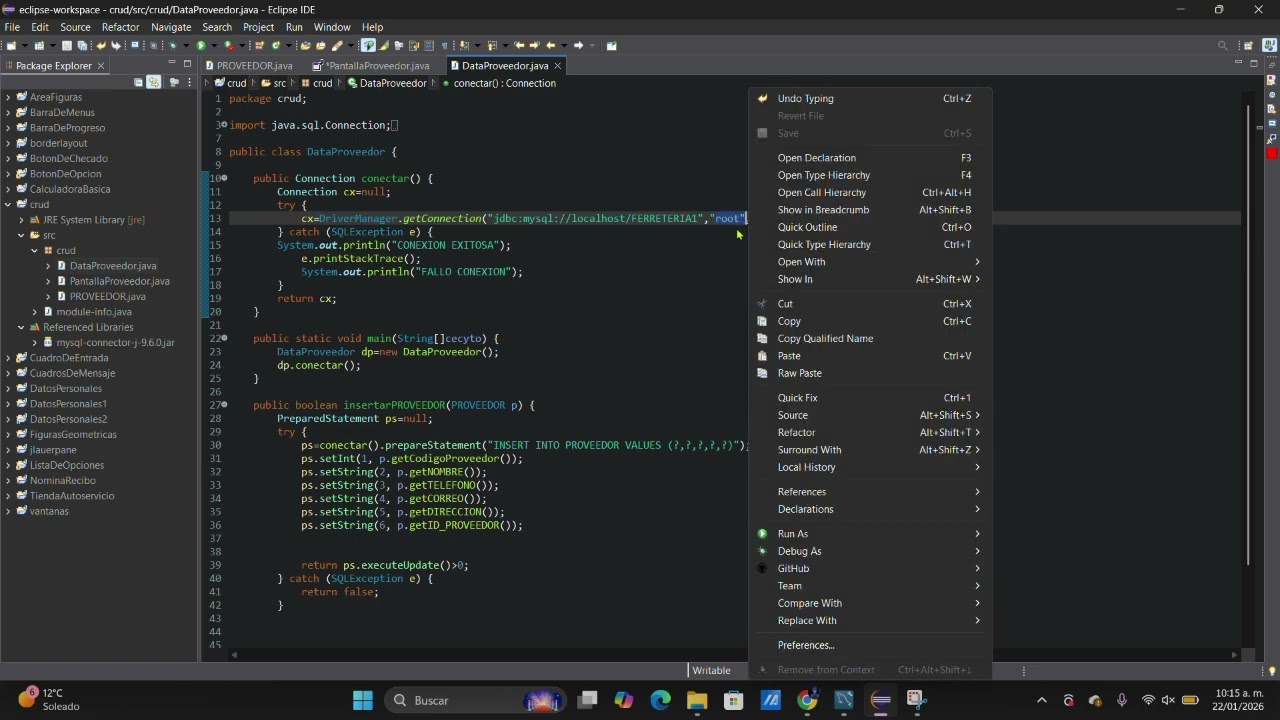Image resolution: width=1280 pixels, height=720 pixels.
Task: Expand the AreaFiguras project node
Action: (x=8, y=97)
